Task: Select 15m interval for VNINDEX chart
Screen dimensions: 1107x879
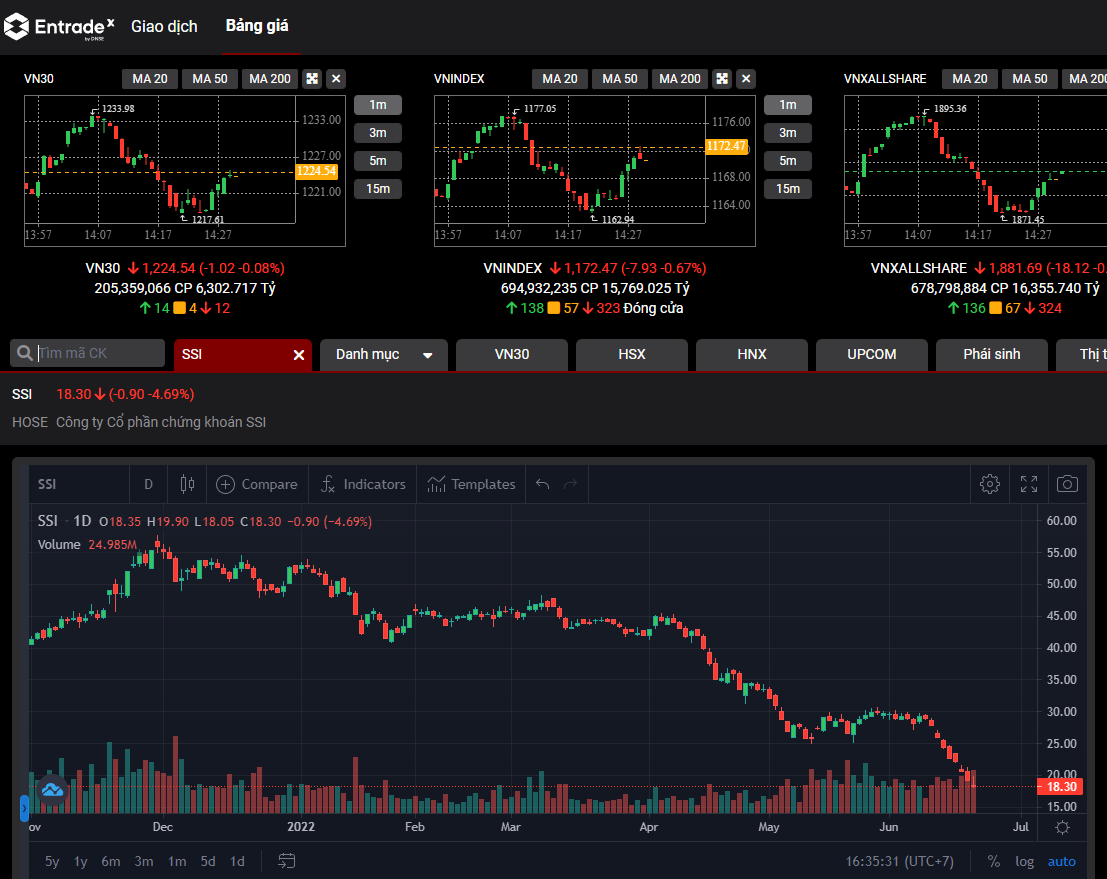Action: [x=788, y=189]
